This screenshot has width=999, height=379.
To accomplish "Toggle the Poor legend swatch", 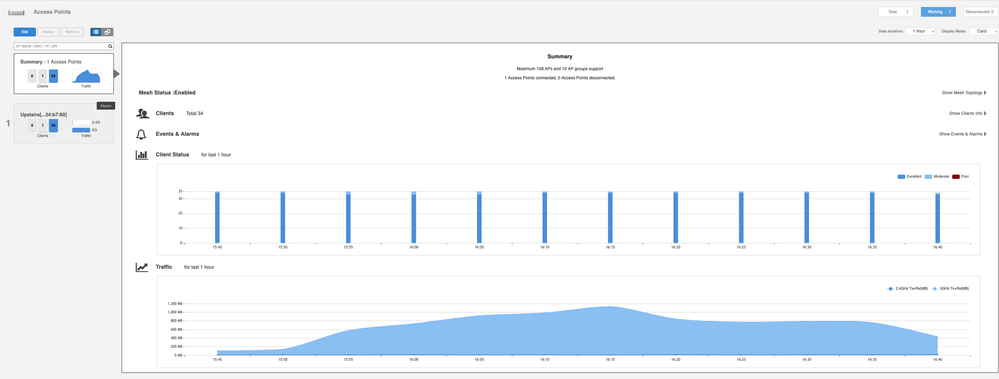I will [x=956, y=176].
